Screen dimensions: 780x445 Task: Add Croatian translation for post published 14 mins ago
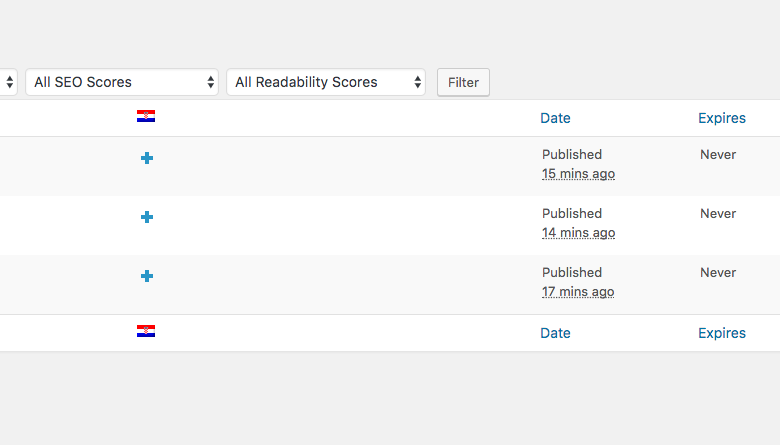point(147,217)
